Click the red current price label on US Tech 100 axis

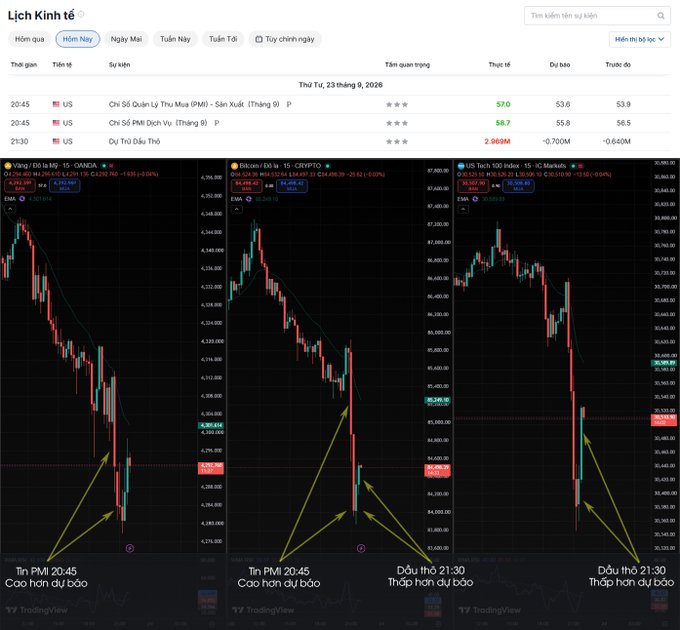coord(664,420)
